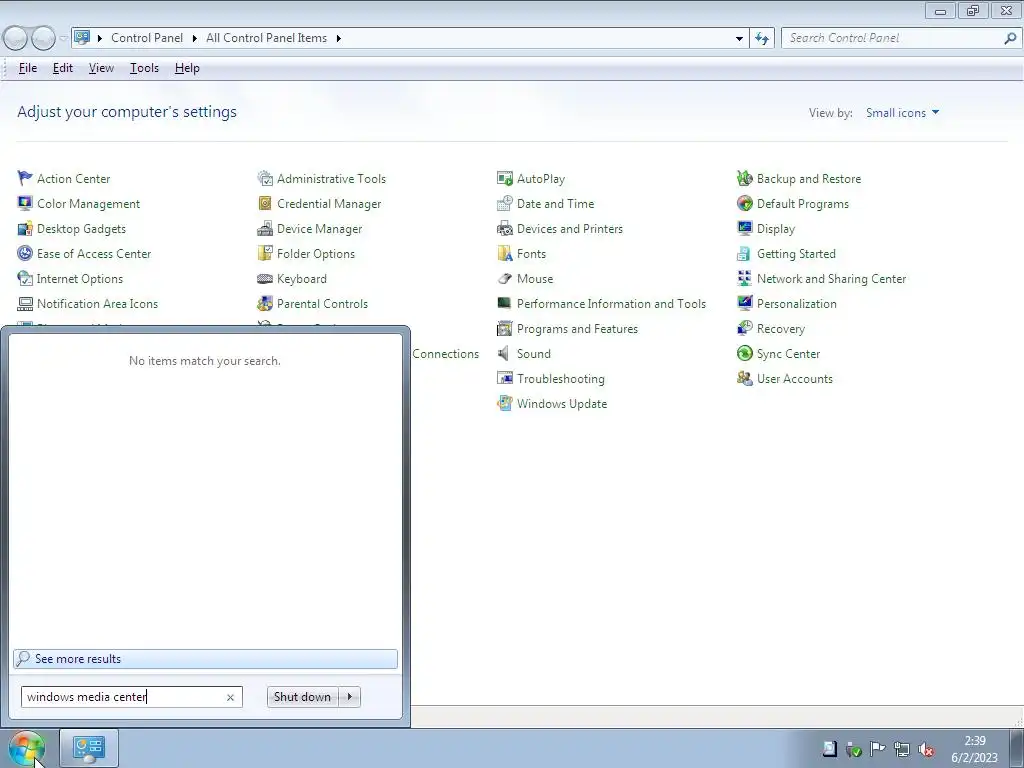Click All Control Panel Items breadcrumb
The height and width of the screenshot is (768, 1024).
(x=266, y=39)
